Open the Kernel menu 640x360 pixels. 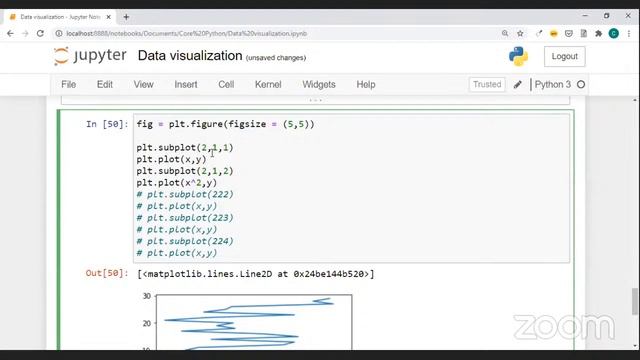268,84
